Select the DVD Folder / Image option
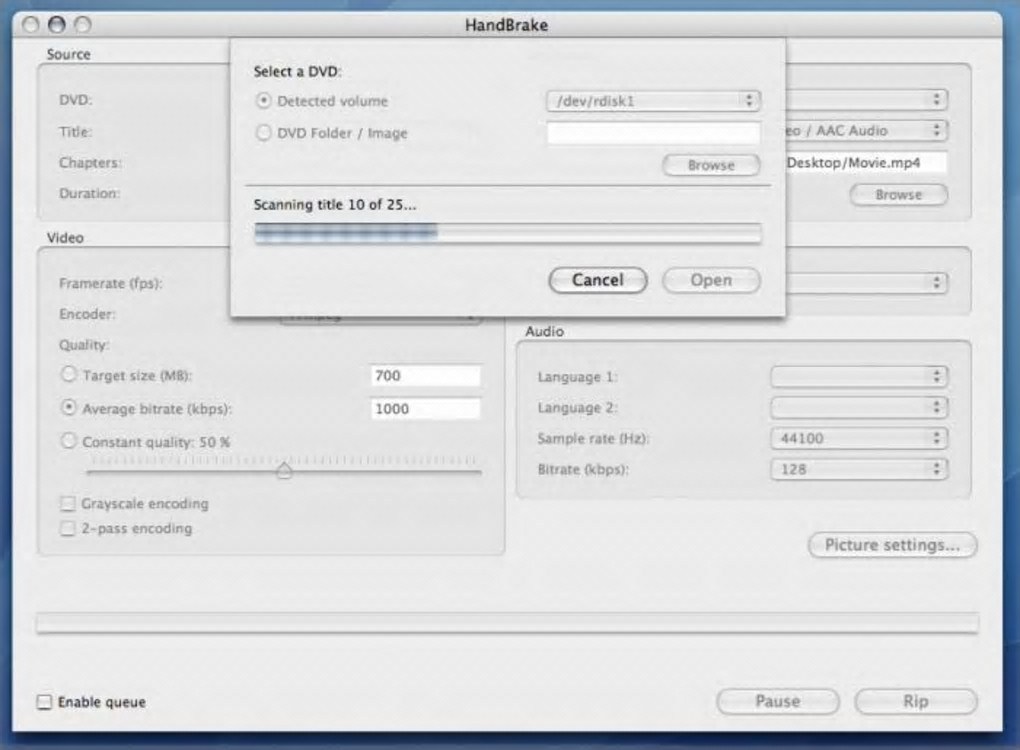The width and height of the screenshot is (1020, 750). coord(263,133)
